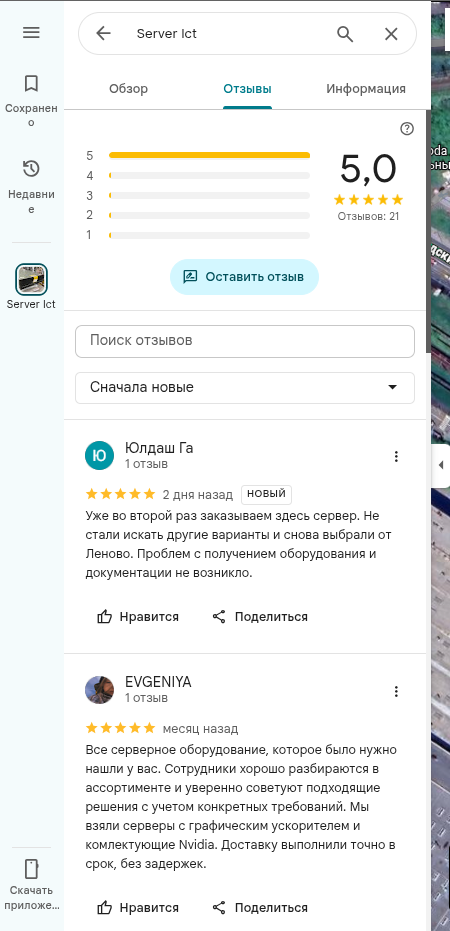Switch to the Информация tab

pyautogui.click(x=366, y=89)
